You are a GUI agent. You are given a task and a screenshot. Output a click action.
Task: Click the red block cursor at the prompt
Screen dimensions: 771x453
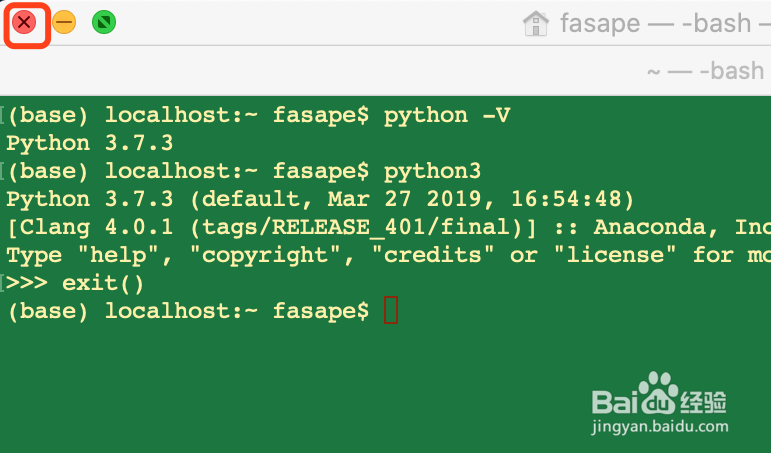391,310
